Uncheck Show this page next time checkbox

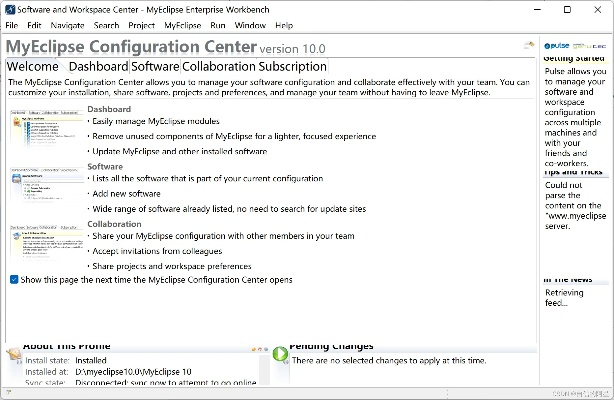pyautogui.click(x=14, y=280)
